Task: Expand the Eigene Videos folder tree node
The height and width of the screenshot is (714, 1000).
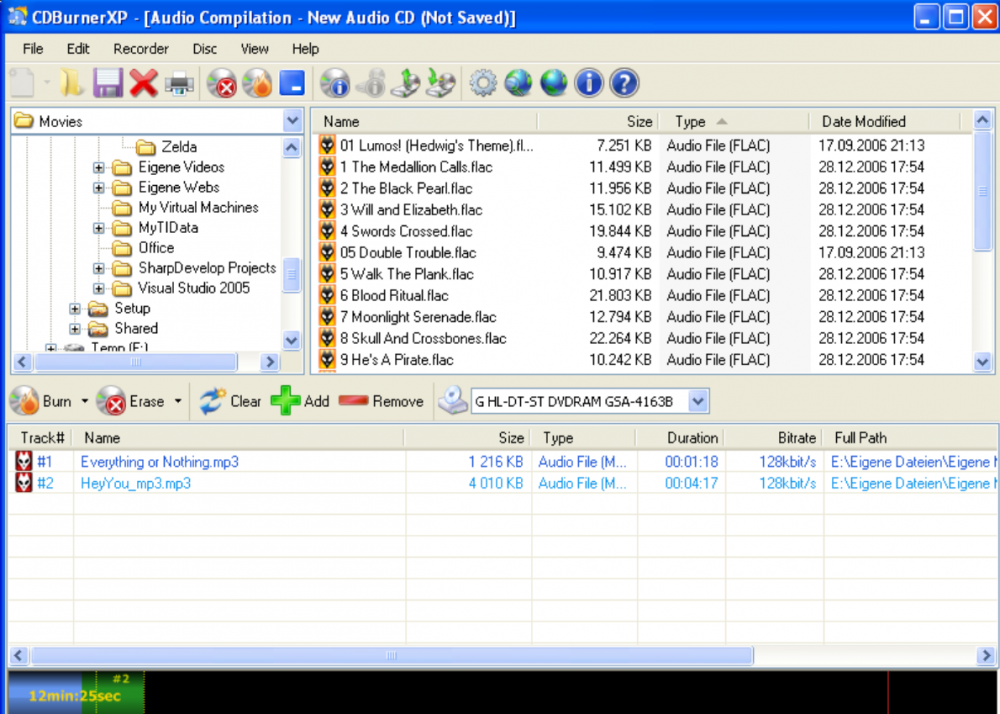Action: [99, 167]
